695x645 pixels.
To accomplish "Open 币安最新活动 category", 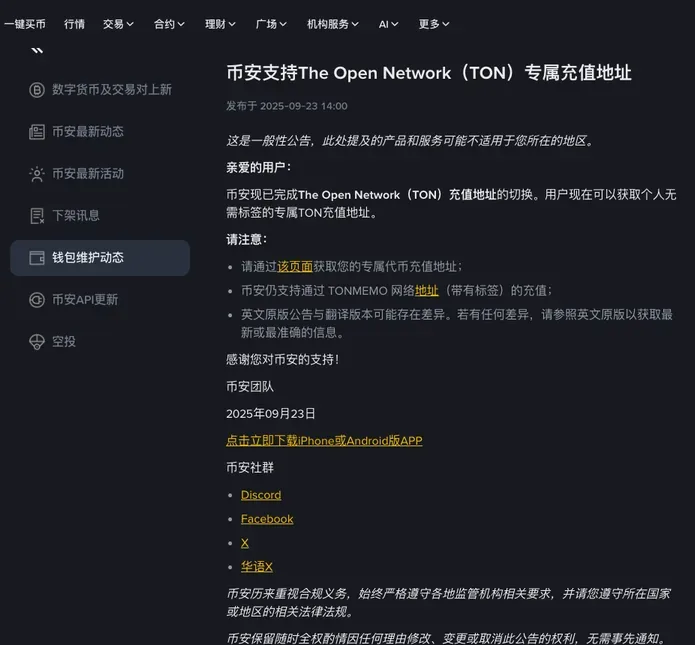I will point(100,174).
